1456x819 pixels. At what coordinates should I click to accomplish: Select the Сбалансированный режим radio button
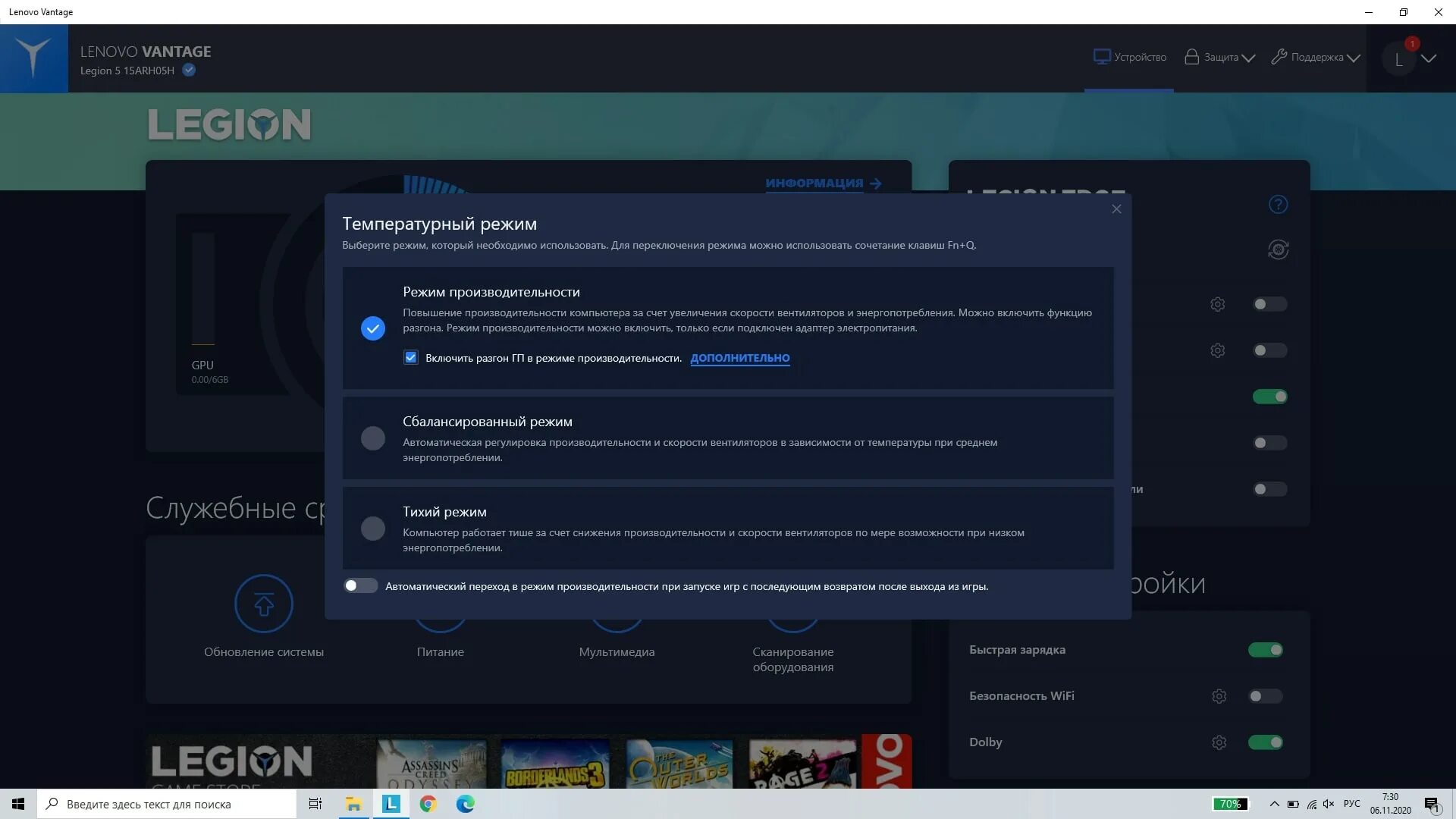tap(372, 438)
